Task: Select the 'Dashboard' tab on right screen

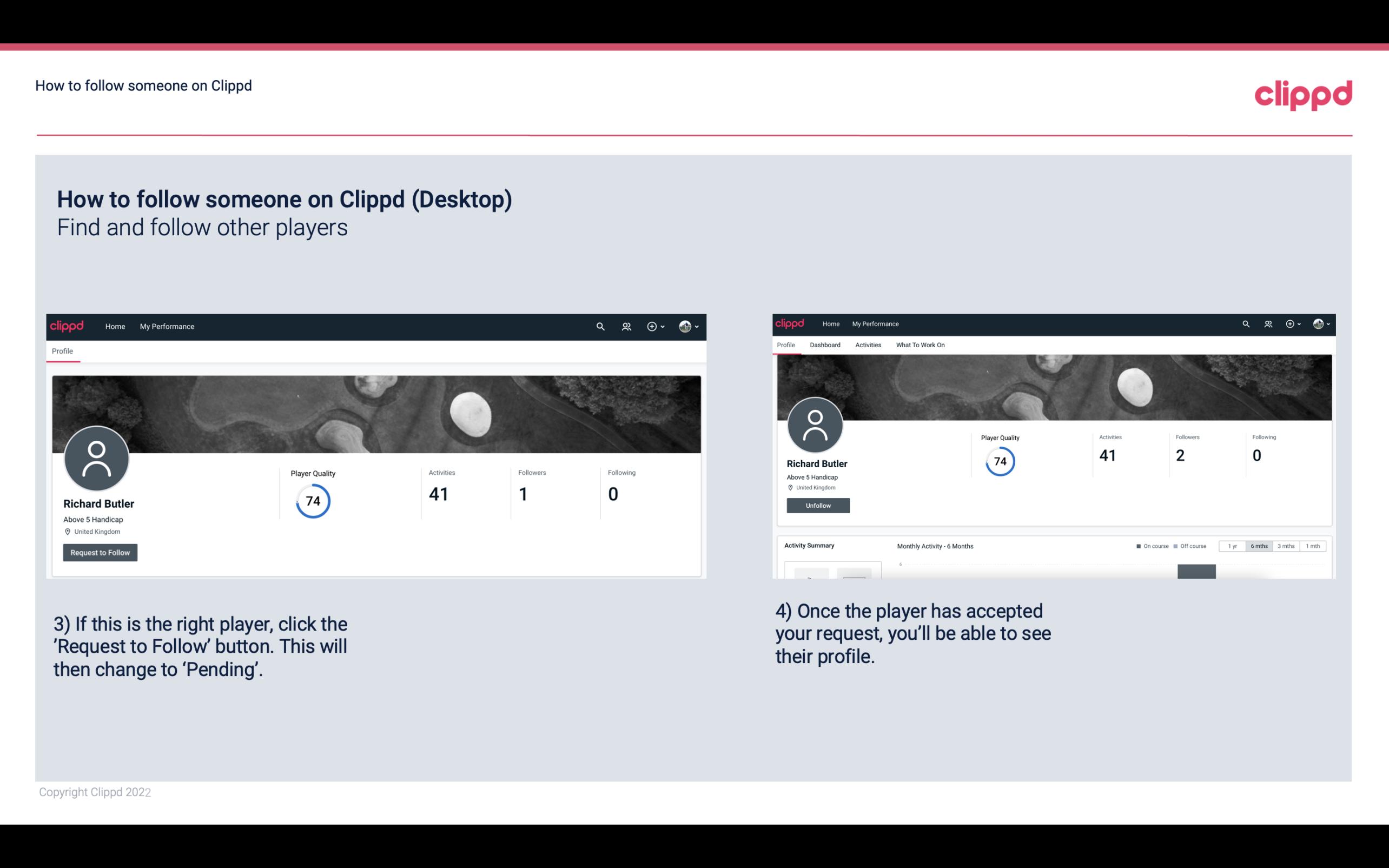Action: [825, 345]
